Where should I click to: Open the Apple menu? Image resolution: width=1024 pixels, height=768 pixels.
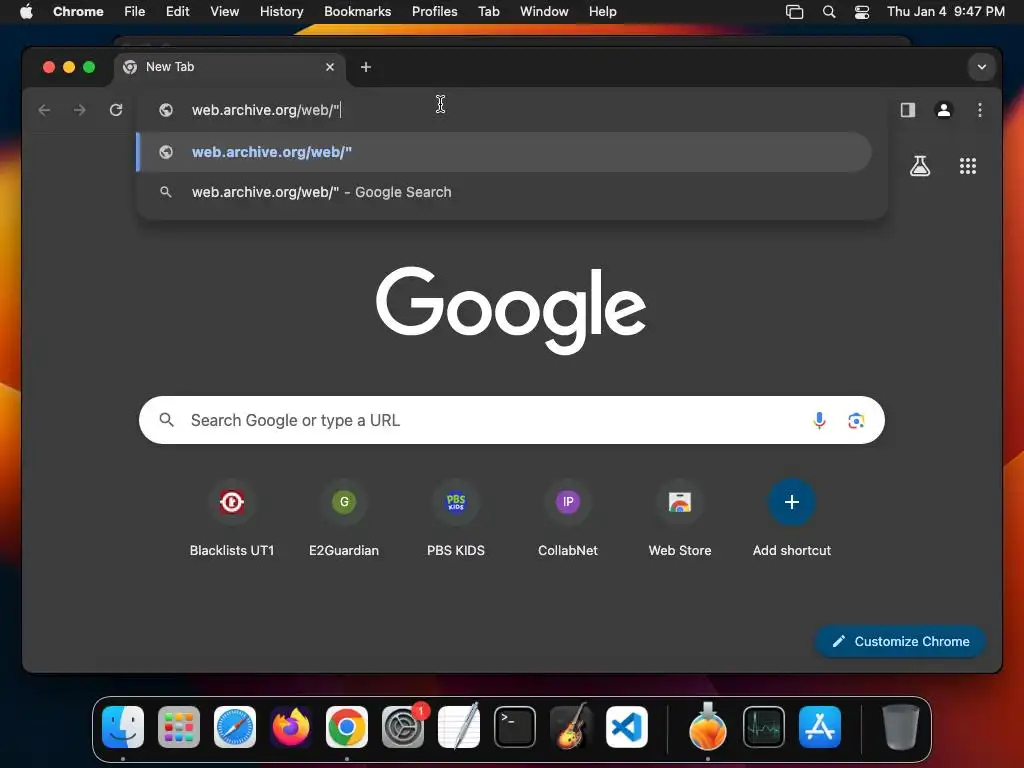pos(26,12)
